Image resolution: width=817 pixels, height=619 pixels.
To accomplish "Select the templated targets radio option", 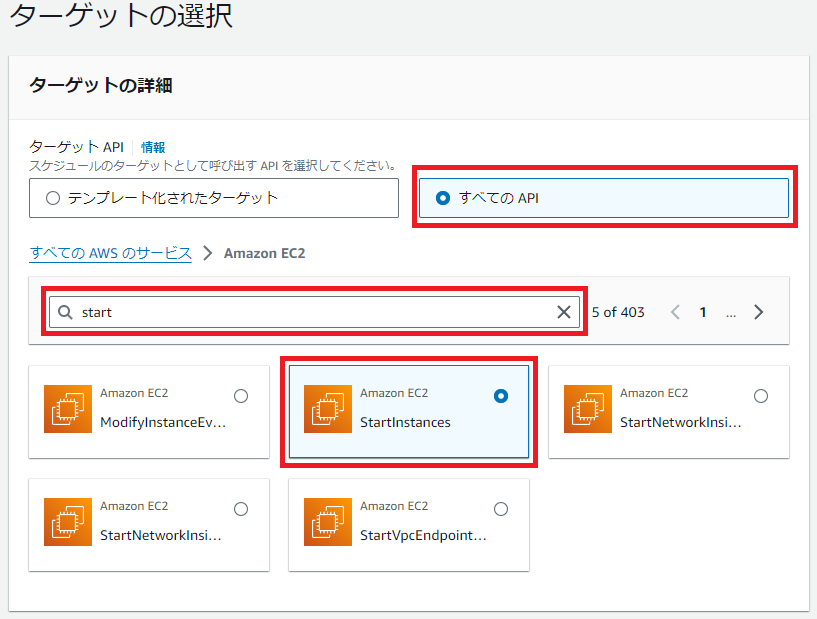I will click(x=214, y=198).
